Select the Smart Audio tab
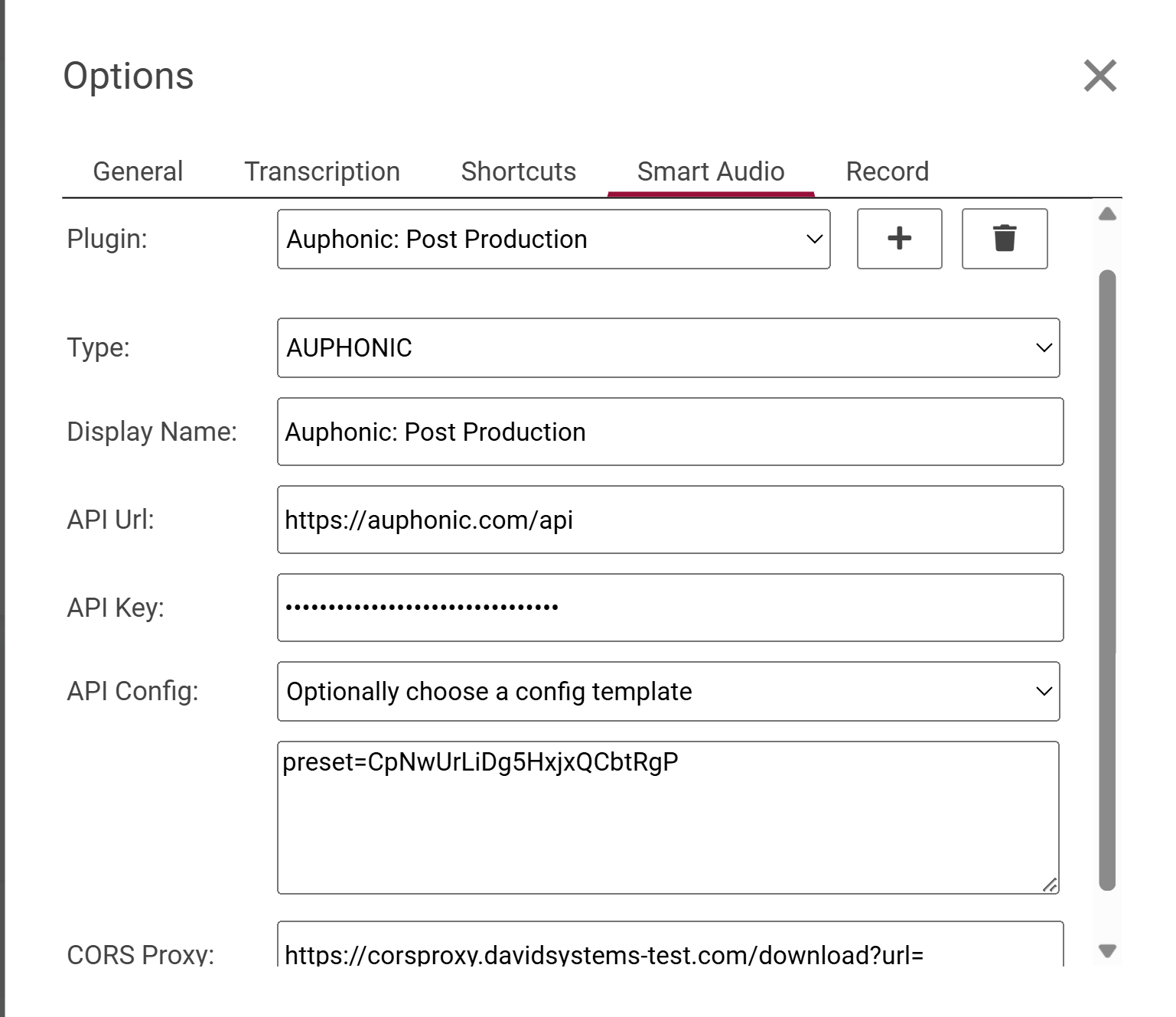The width and height of the screenshot is (1176, 1017). [710, 171]
